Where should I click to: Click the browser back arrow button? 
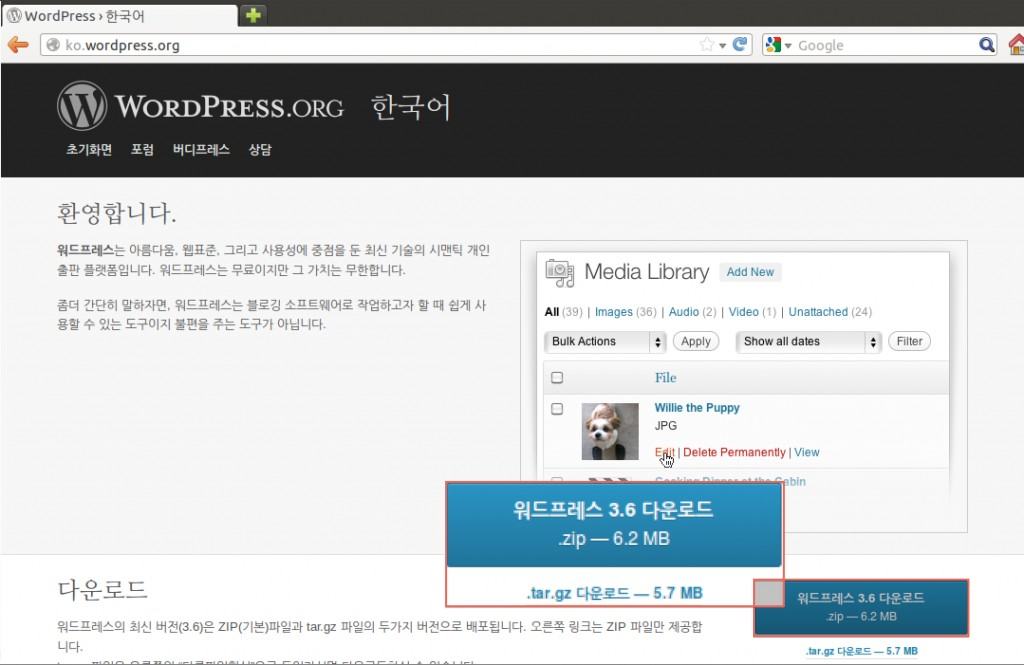click(17, 45)
